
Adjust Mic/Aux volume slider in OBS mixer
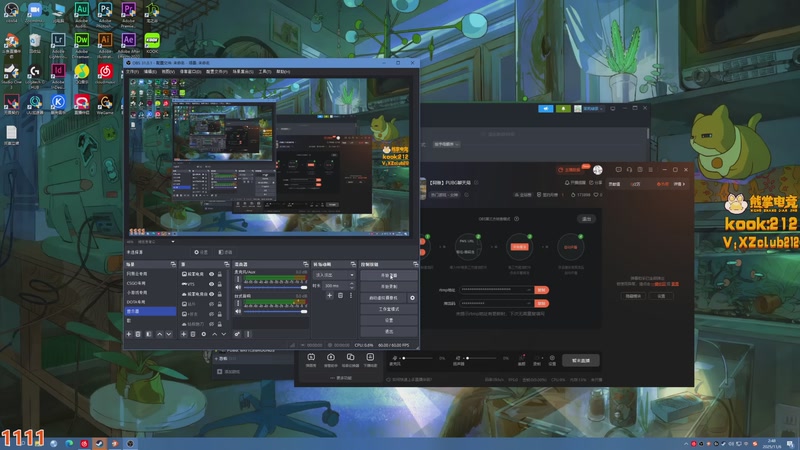coord(276,288)
